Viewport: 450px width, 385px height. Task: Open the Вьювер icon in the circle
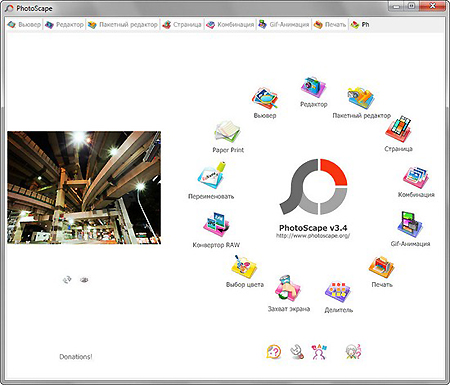pyautogui.click(x=265, y=99)
